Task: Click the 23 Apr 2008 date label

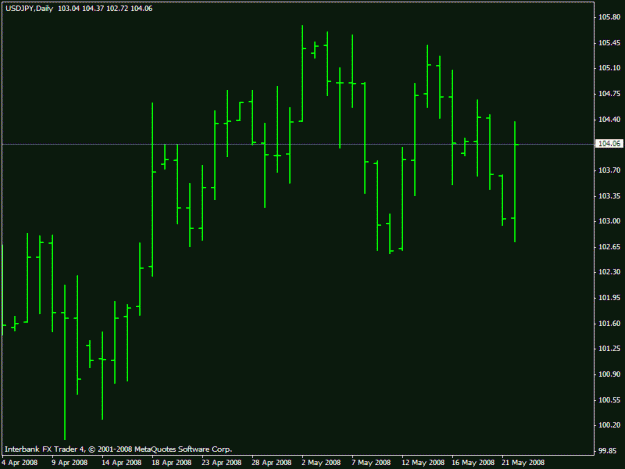Action: (221, 463)
